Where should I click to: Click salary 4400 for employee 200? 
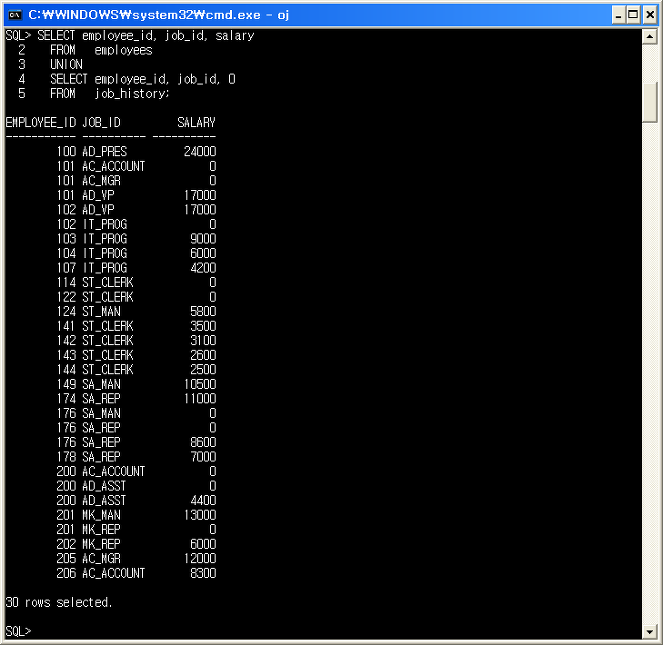203,501
